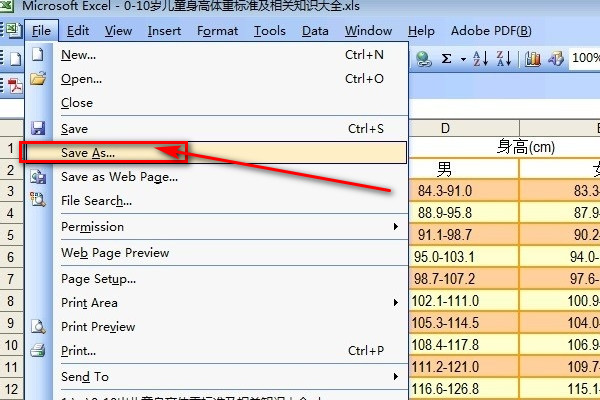This screenshot has height=400, width=600.
Task: Click cell 108.4-117.8
Action: point(464,345)
